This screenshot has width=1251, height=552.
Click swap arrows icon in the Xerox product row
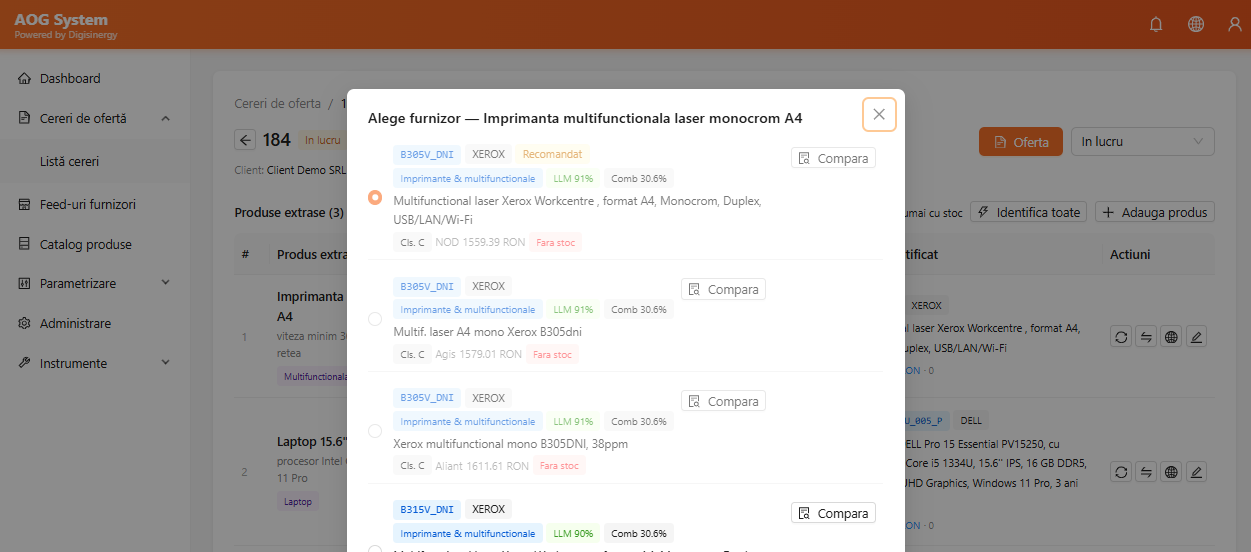click(x=1146, y=337)
